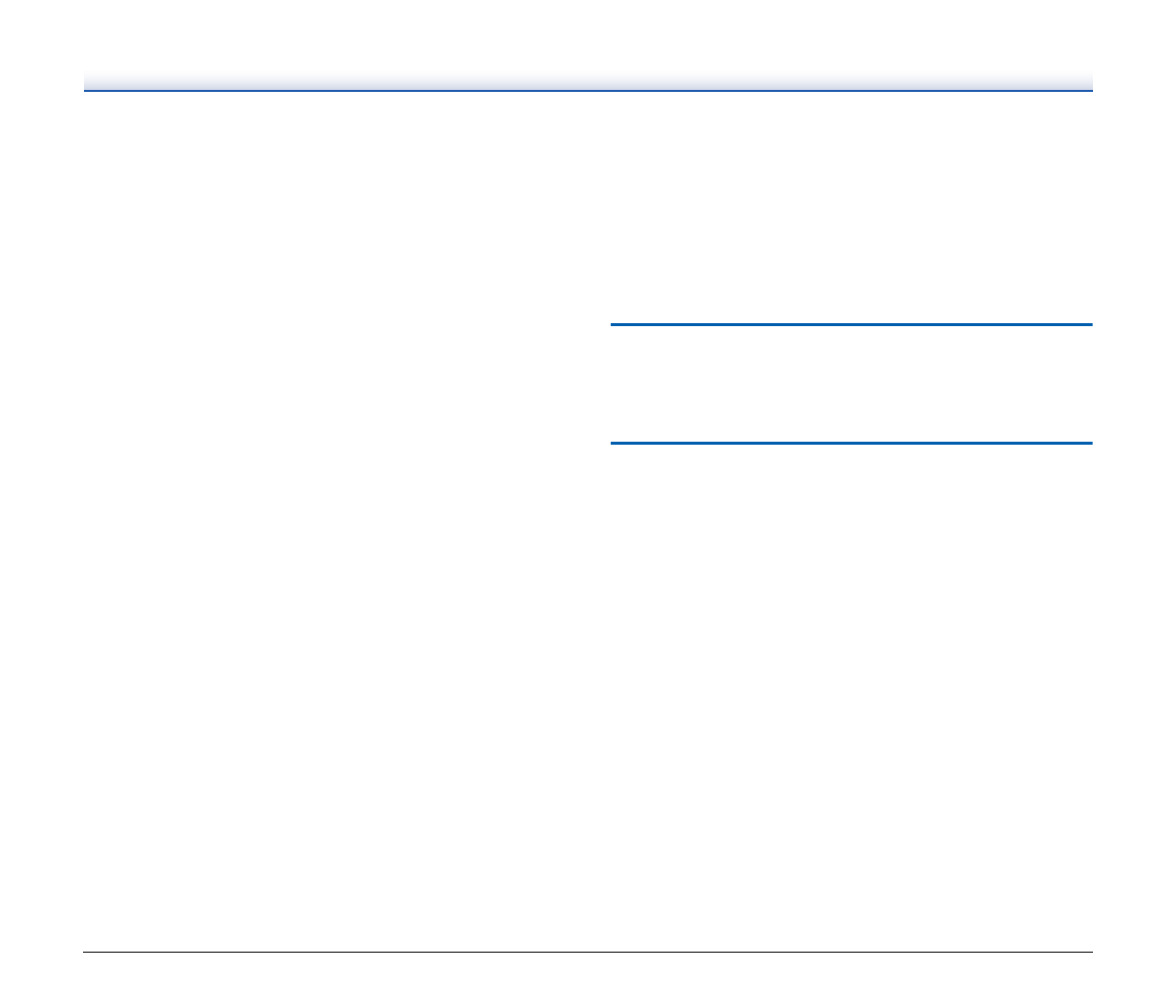Click the left end of the lower blue rule
Viewport: 1176px width, 1008px height.
pos(617,444)
